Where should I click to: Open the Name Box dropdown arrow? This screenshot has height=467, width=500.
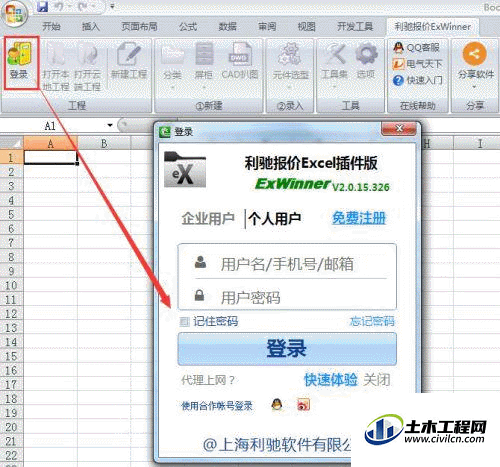110,125
